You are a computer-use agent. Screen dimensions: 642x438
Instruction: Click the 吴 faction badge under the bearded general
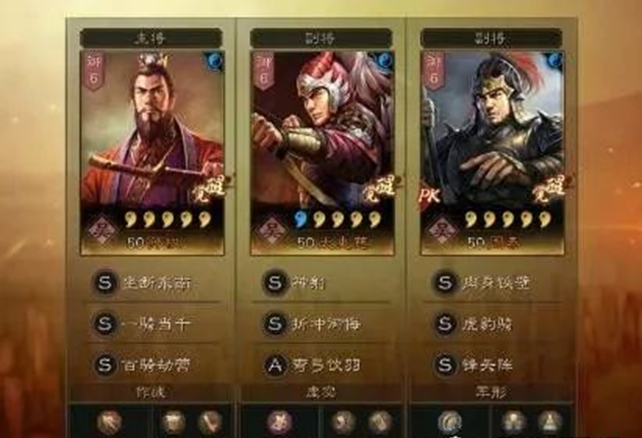pyautogui.click(x=101, y=230)
